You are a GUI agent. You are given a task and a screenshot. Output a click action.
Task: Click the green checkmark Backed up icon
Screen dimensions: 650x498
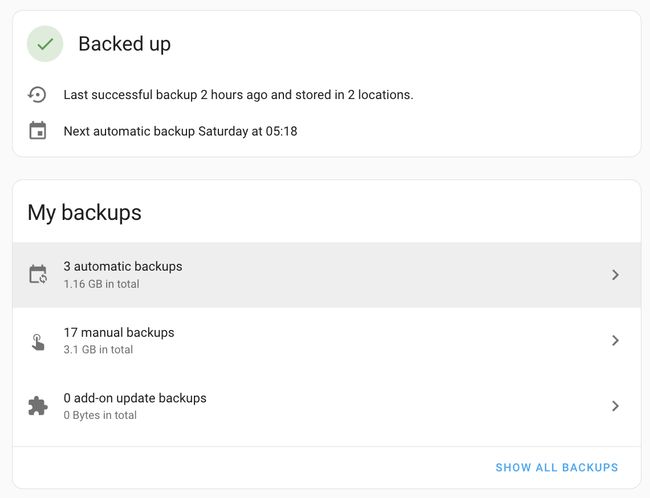(45, 44)
